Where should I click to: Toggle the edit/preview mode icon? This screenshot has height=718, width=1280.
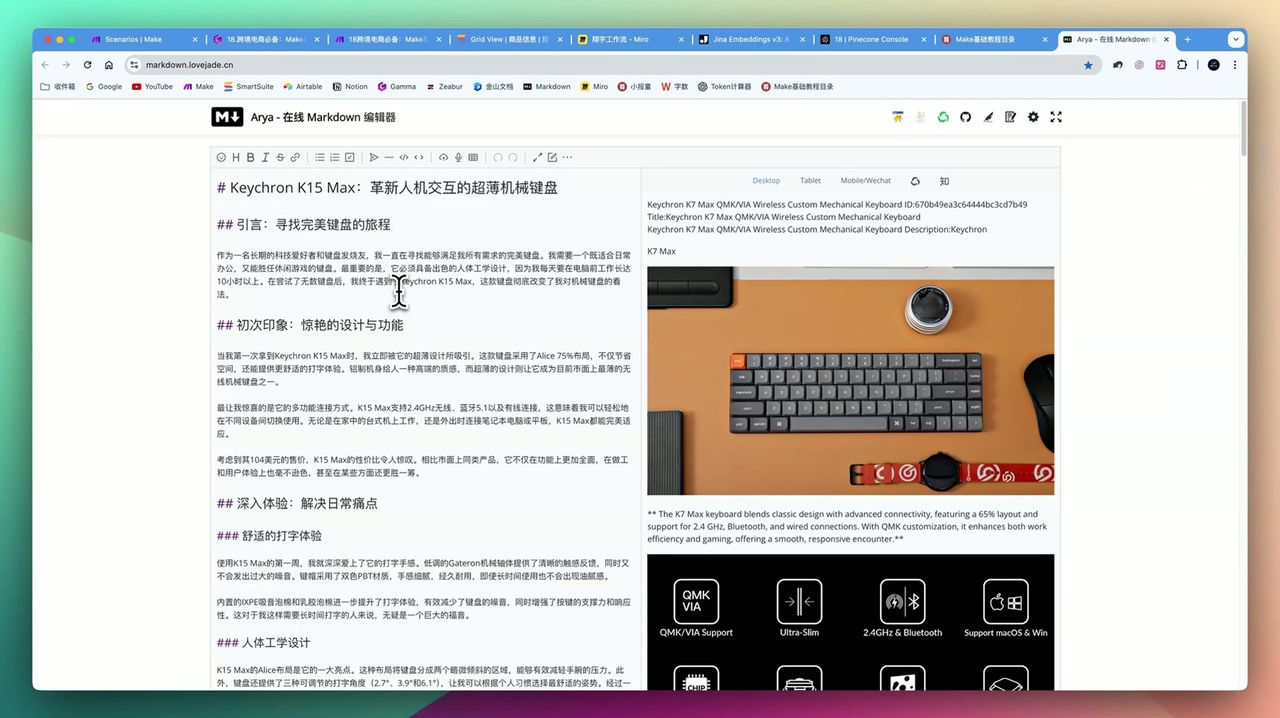(x=552, y=157)
